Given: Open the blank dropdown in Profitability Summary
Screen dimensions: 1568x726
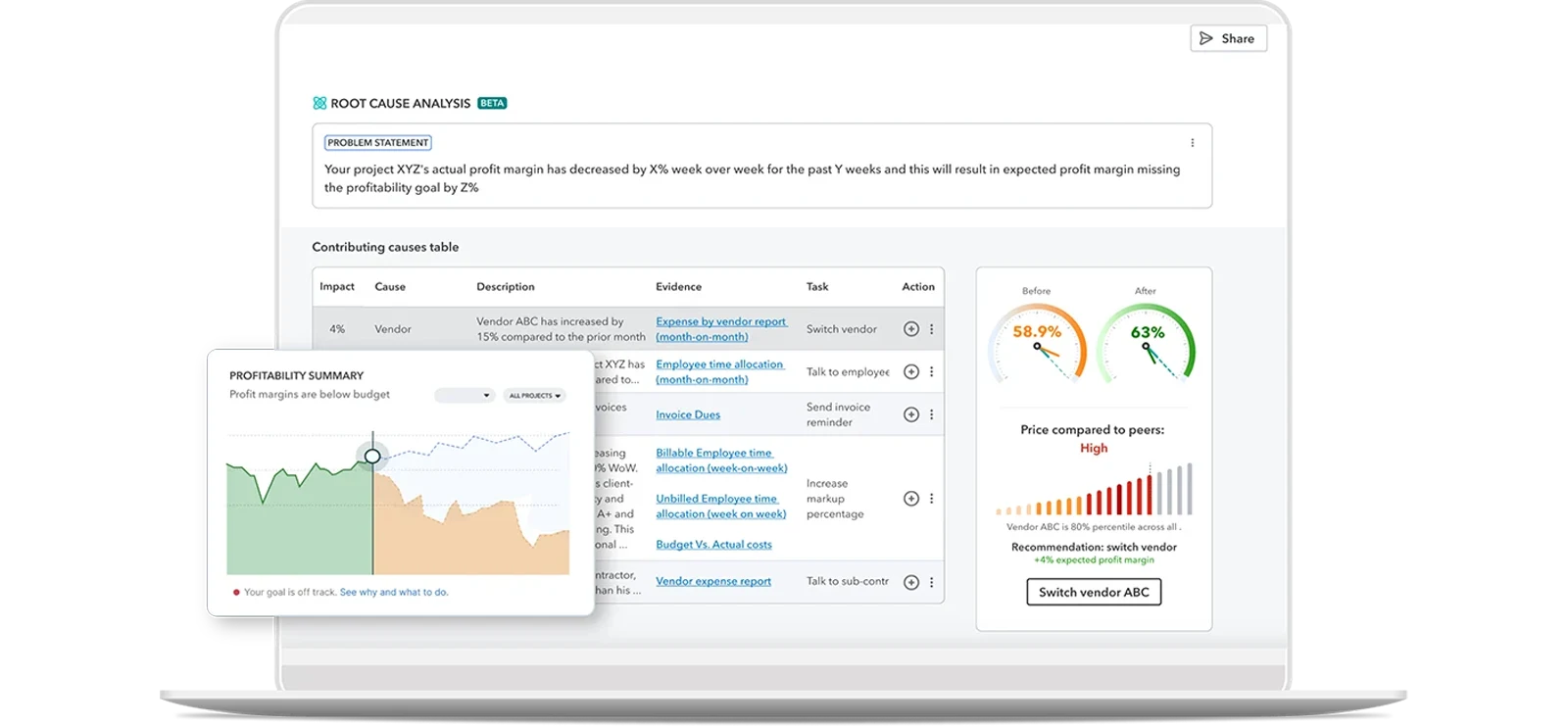Looking at the screenshot, I should coord(465,396).
